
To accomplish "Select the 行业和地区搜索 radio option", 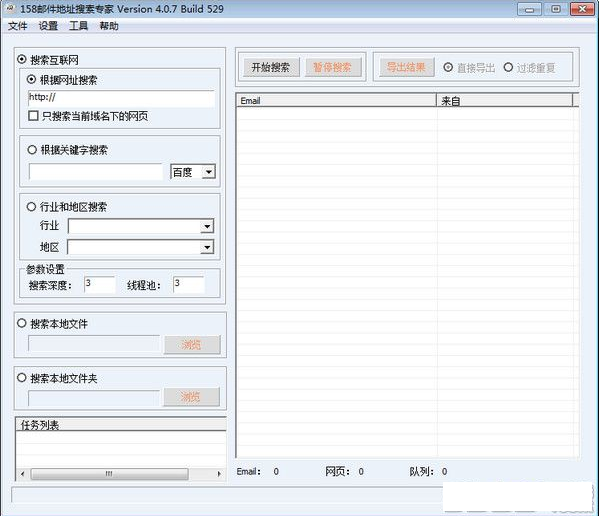I will point(33,207).
